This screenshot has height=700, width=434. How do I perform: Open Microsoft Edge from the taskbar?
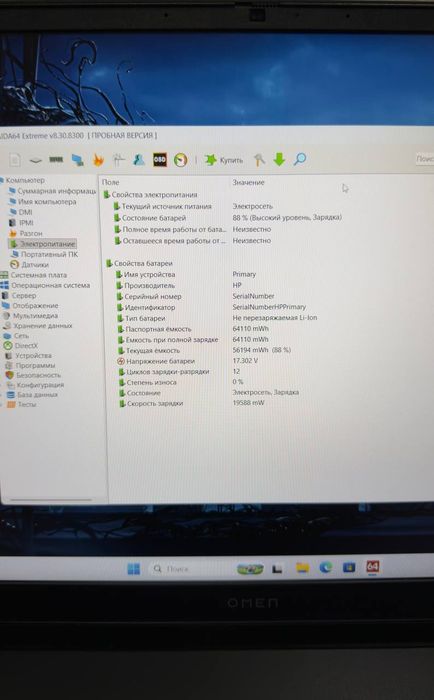click(x=326, y=567)
